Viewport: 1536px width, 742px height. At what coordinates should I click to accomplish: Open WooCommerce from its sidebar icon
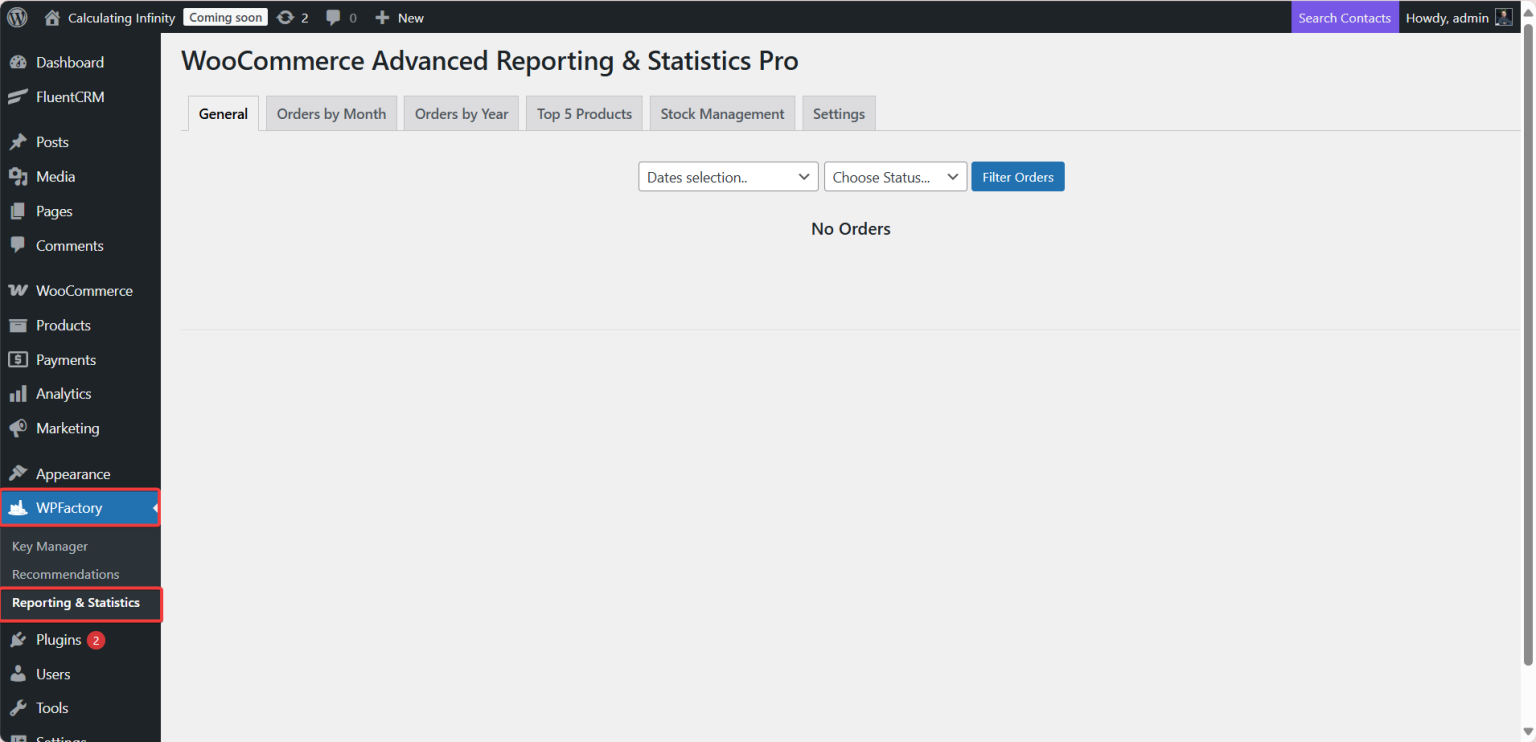click(x=18, y=290)
